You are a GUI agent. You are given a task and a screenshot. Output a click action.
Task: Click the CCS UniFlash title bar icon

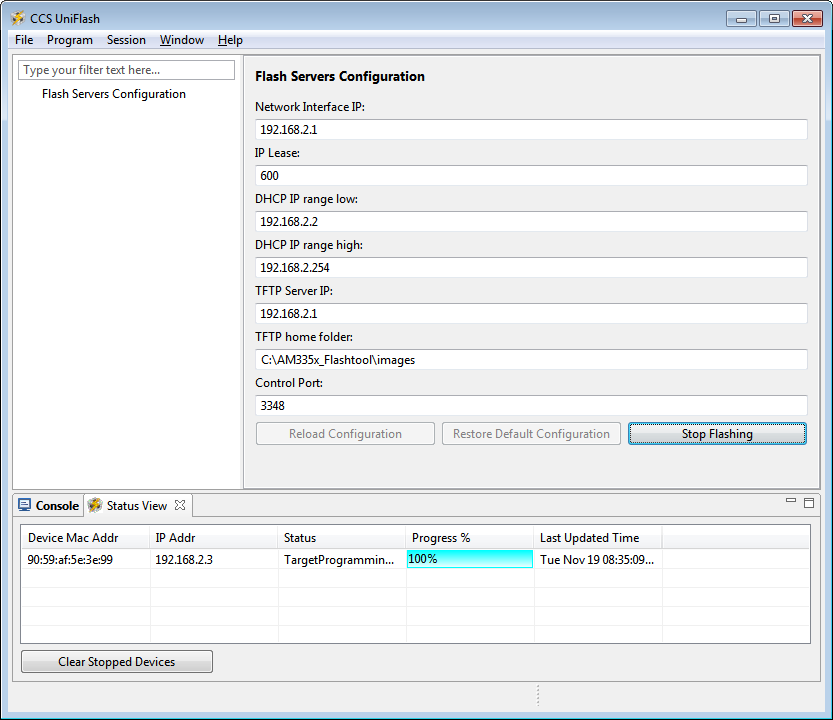(17, 18)
